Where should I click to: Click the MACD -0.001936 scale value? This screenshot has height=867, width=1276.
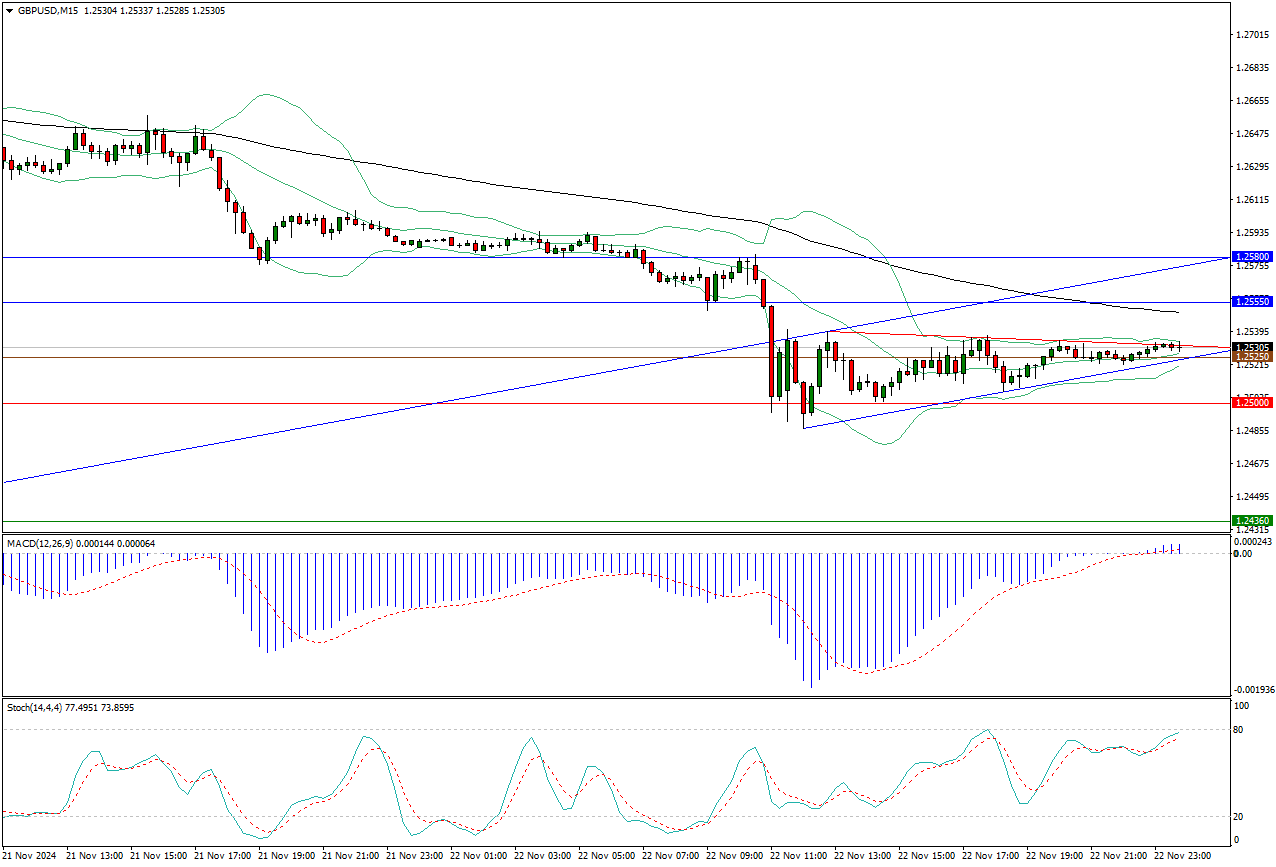tap(1252, 690)
